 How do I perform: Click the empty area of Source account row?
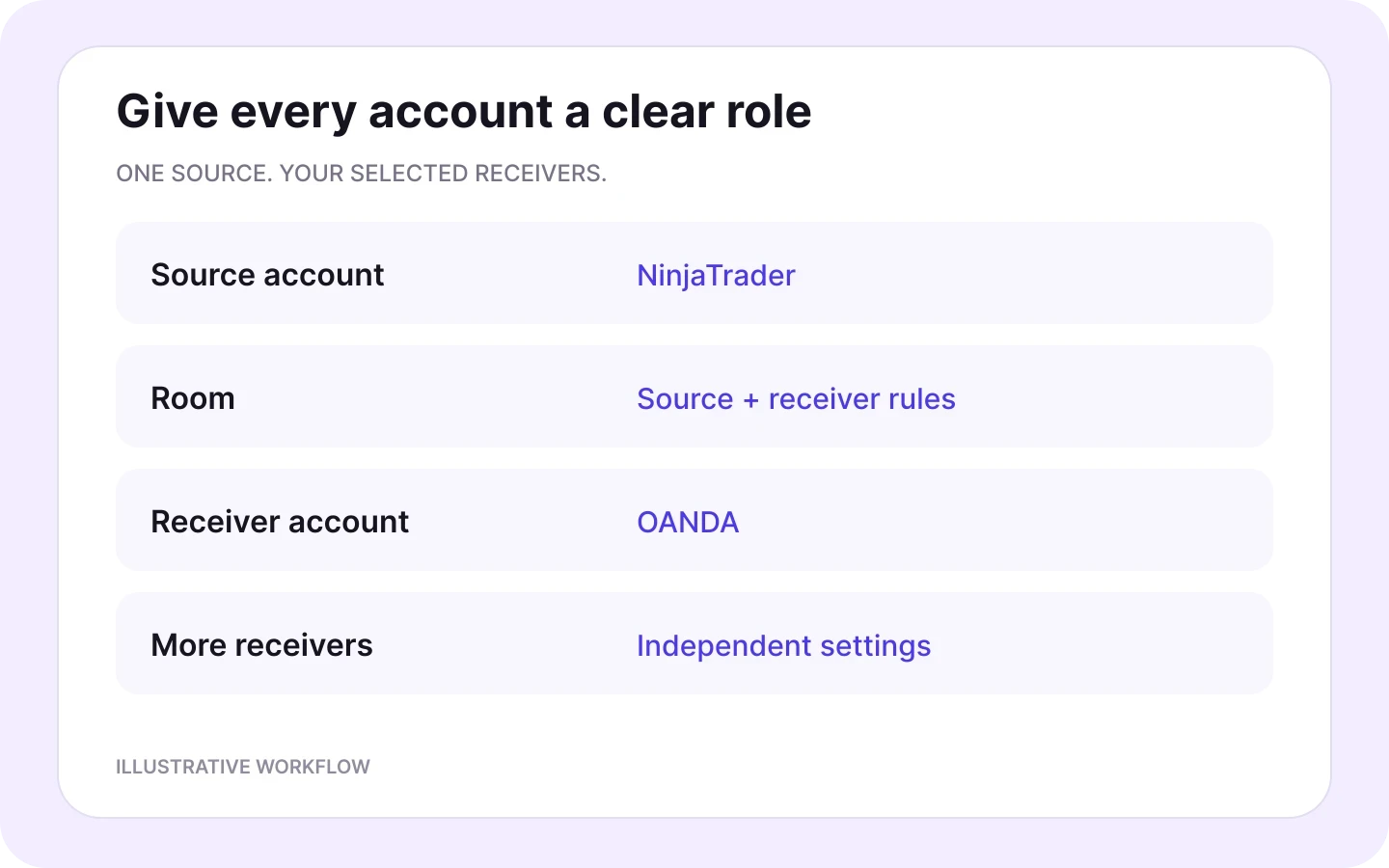pyautogui.click(x=1032, y=274)
